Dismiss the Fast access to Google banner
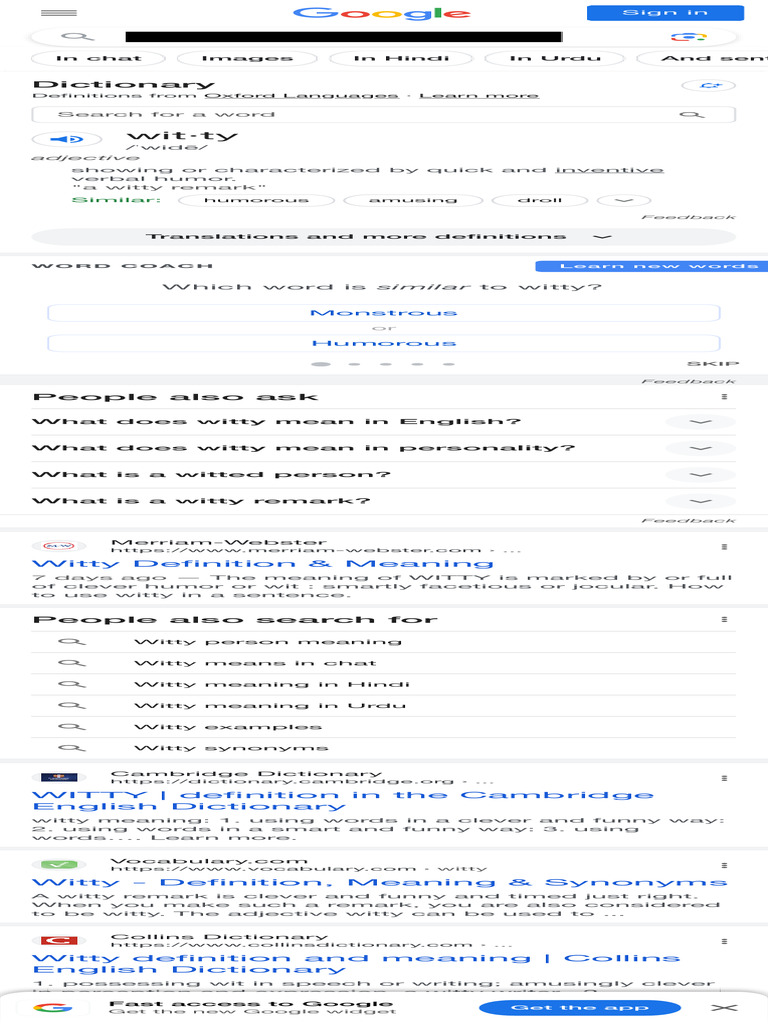This screenshot has width=768, height=1024. click(724, 1008)
